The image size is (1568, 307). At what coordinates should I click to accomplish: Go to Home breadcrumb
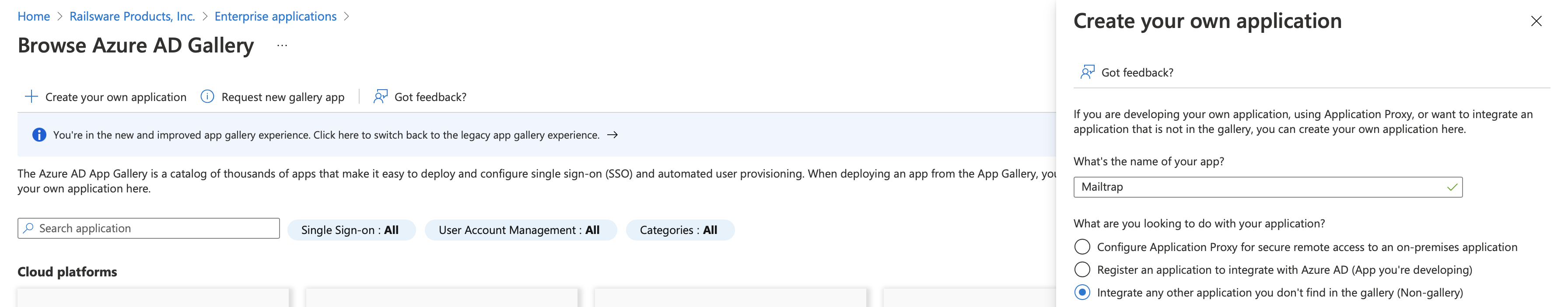[34, 17]
